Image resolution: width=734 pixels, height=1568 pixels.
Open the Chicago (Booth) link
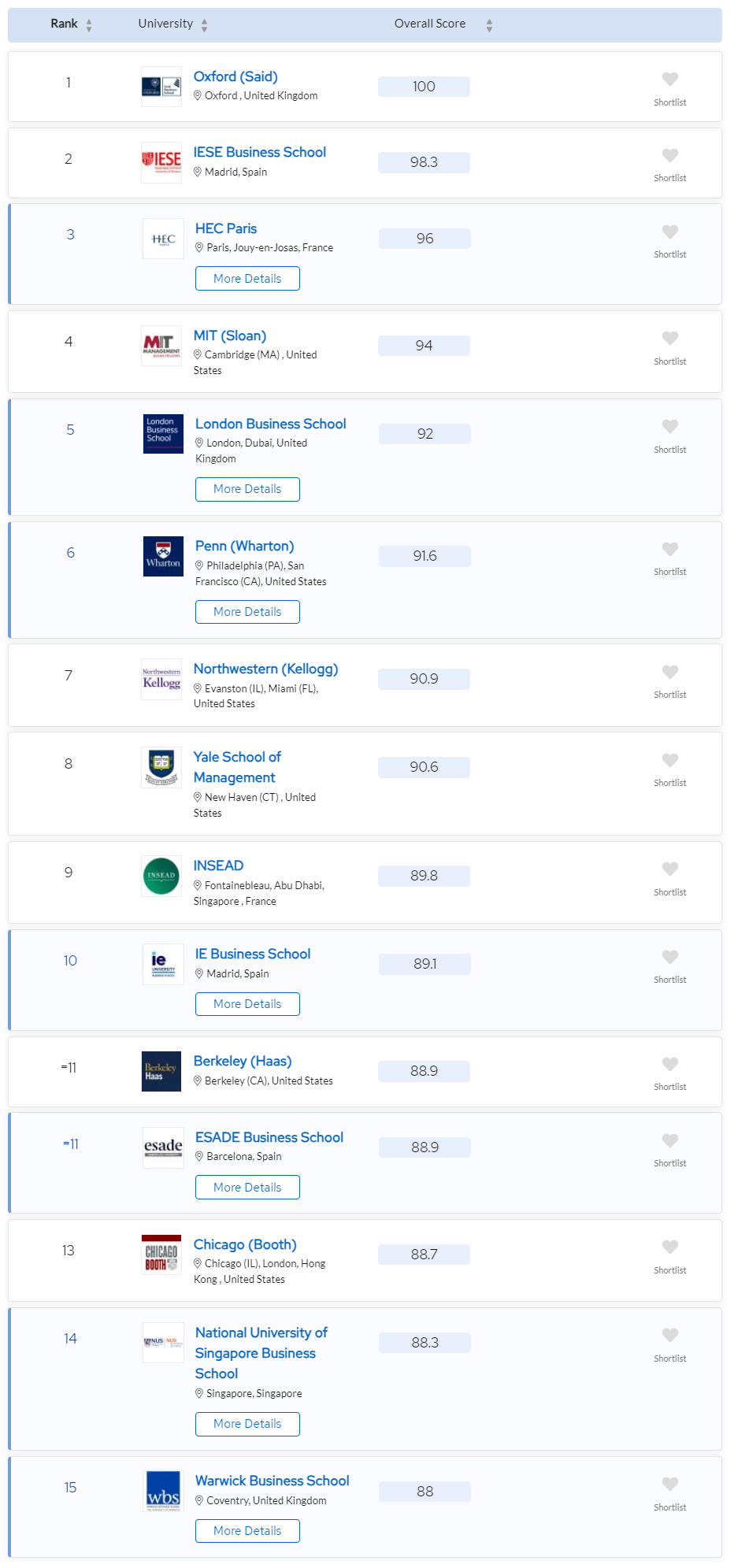point(245,1244)
